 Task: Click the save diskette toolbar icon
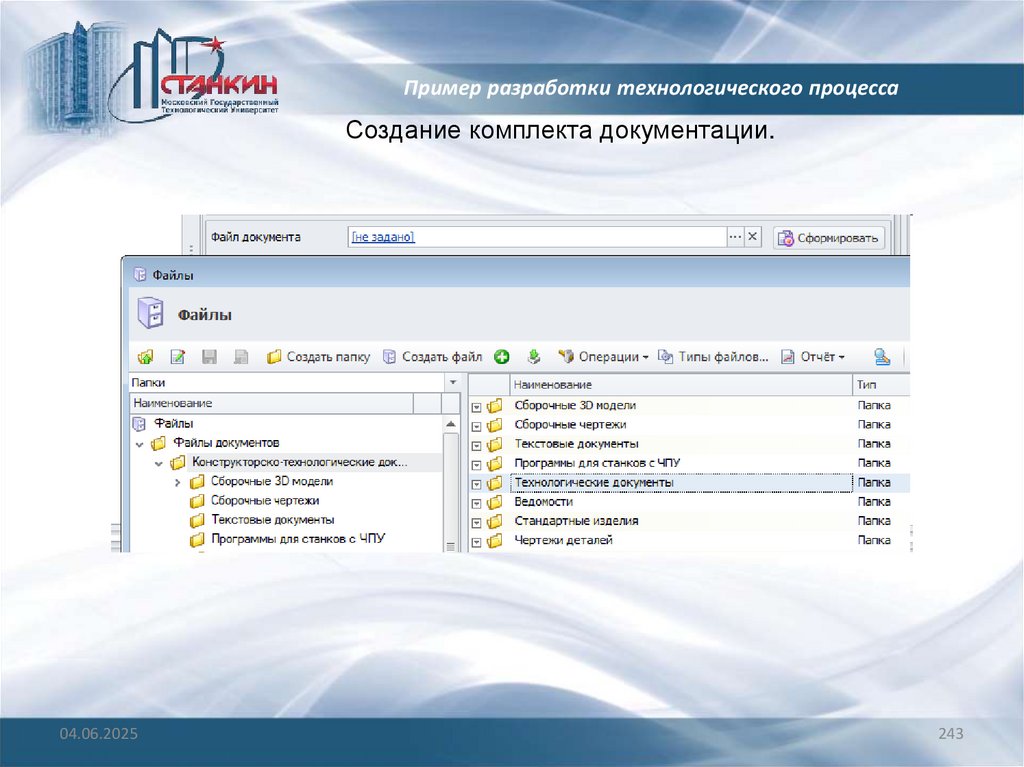[x=209, y=357]
